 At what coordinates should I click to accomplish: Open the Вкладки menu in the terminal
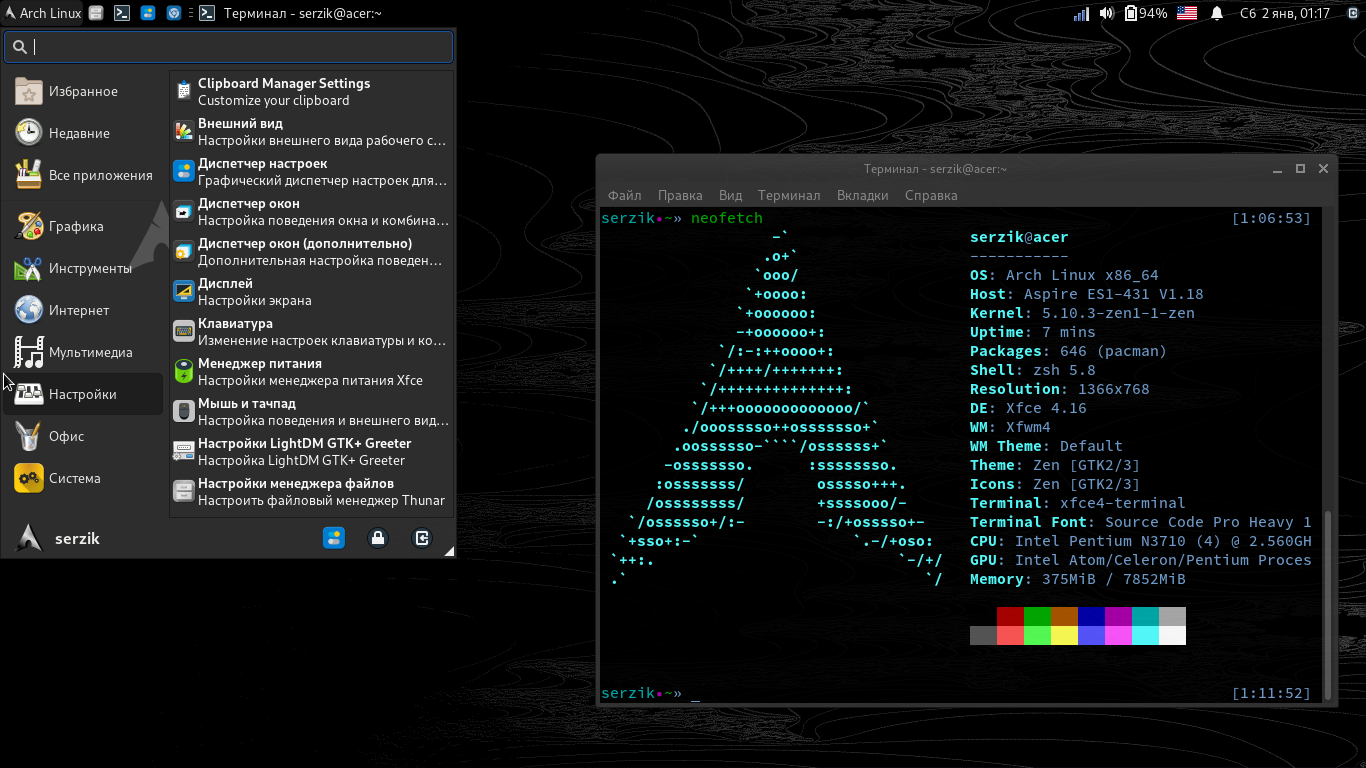[862, 195]
